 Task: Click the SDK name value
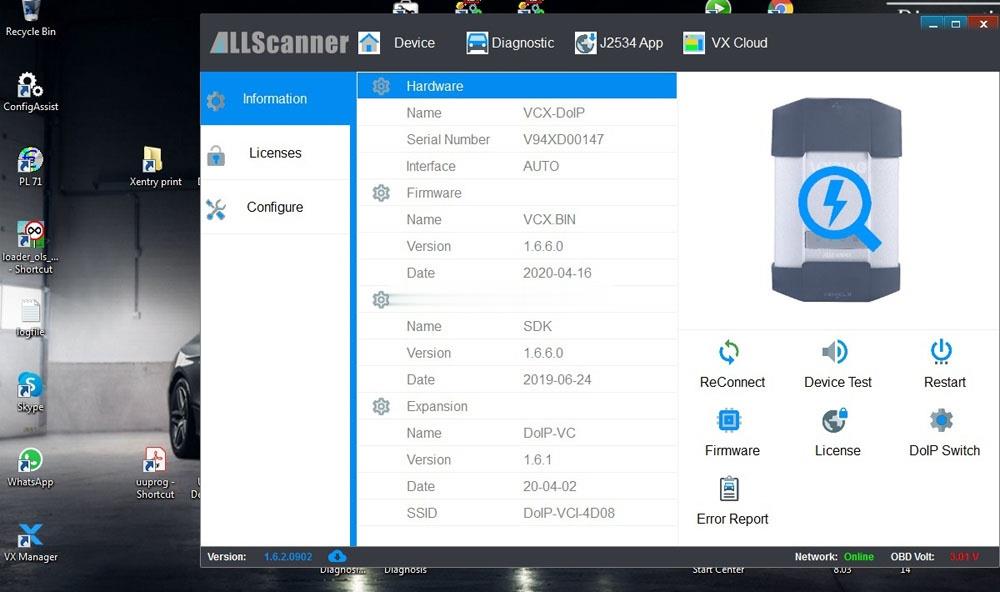(538, 327)
